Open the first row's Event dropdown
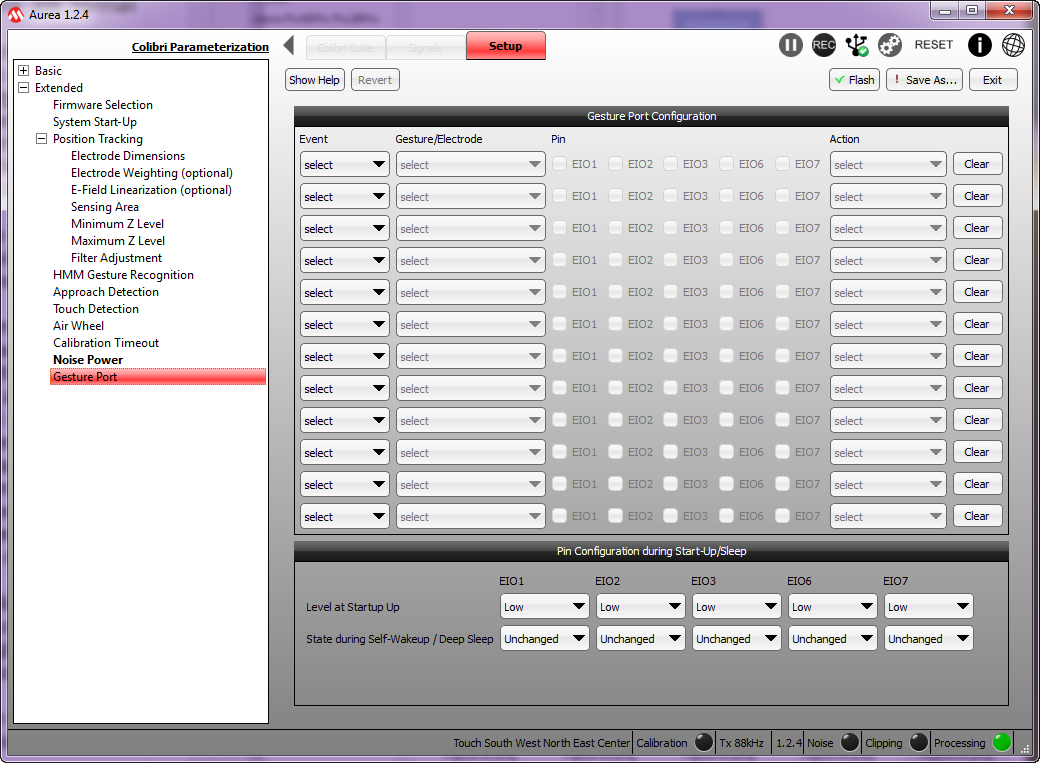1040x763 pixels. (x=344, y=165)
